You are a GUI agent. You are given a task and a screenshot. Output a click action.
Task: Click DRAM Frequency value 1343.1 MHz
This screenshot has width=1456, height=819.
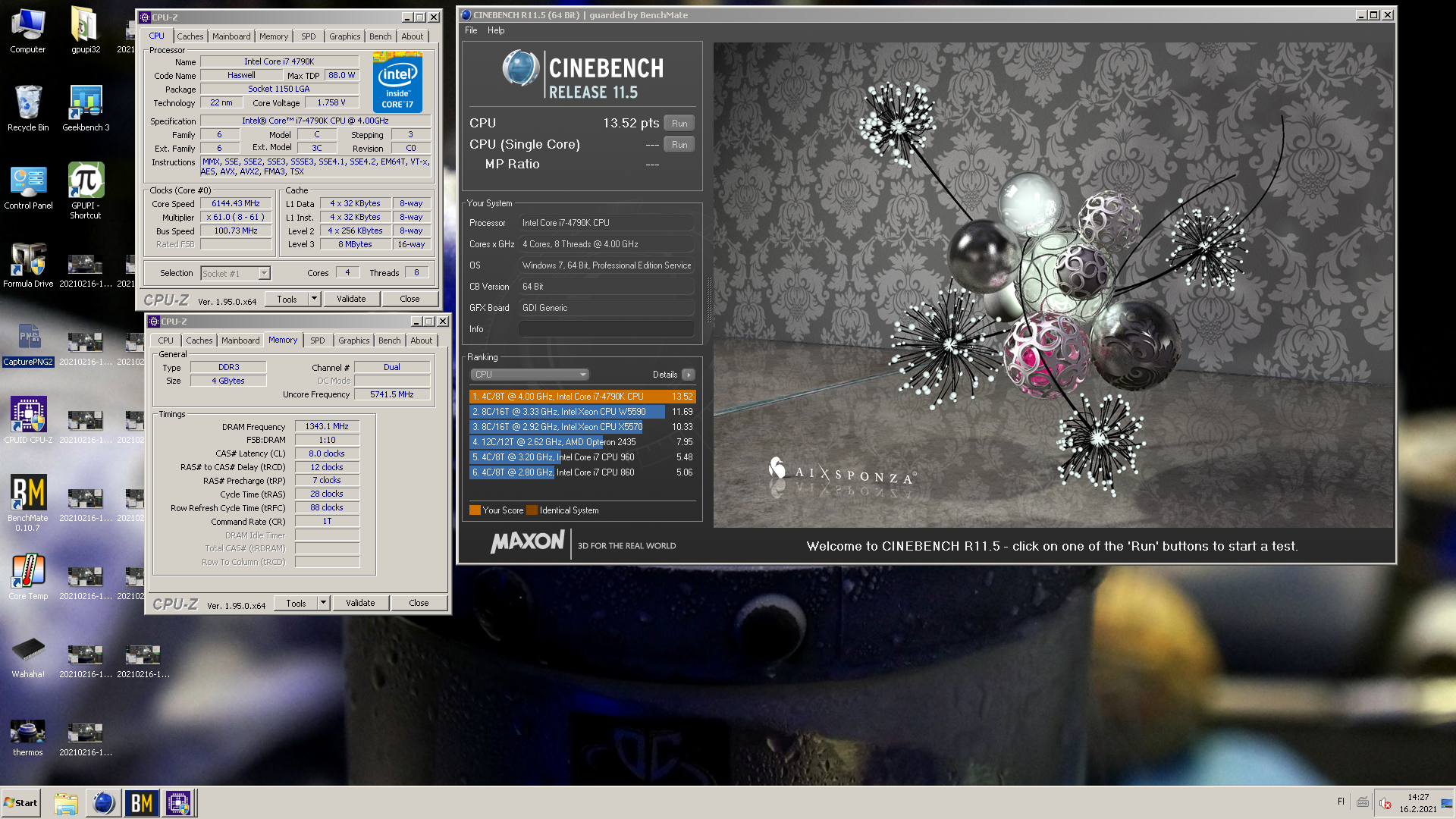327,426
